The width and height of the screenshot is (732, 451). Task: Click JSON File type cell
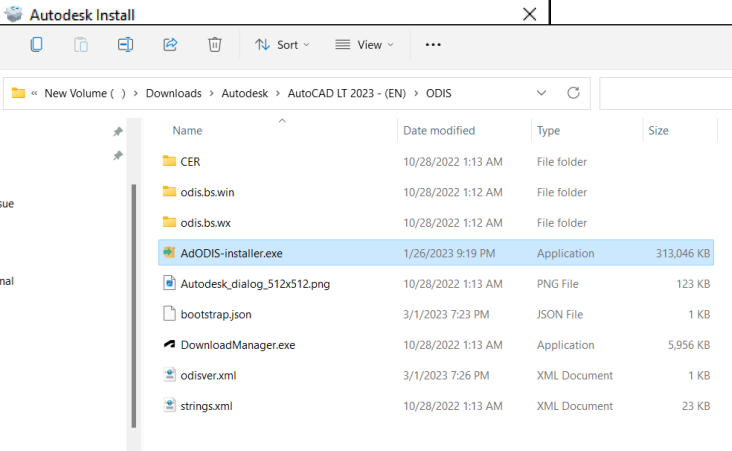[x=560, y=315]
